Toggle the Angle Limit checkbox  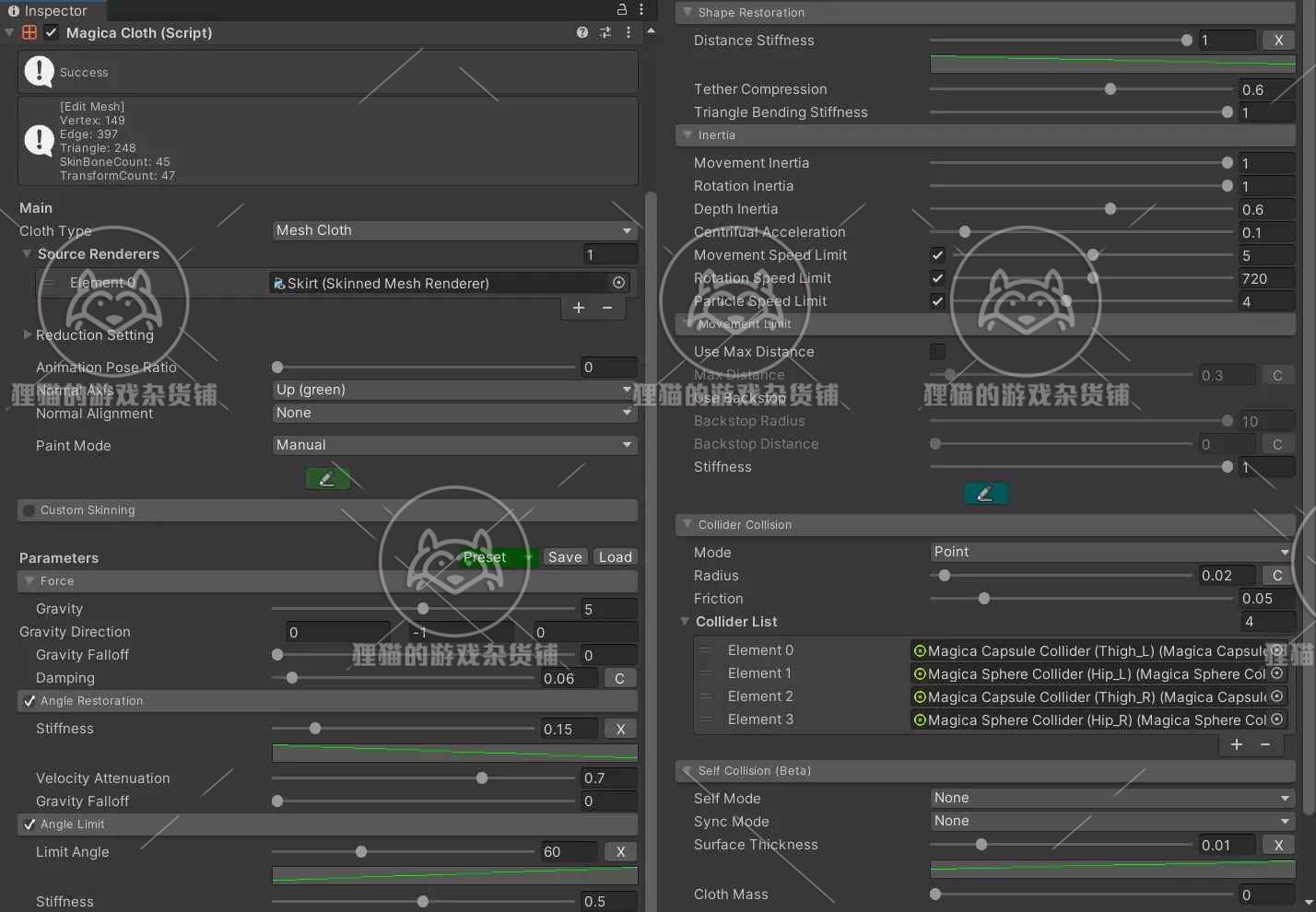pos(29,824)
